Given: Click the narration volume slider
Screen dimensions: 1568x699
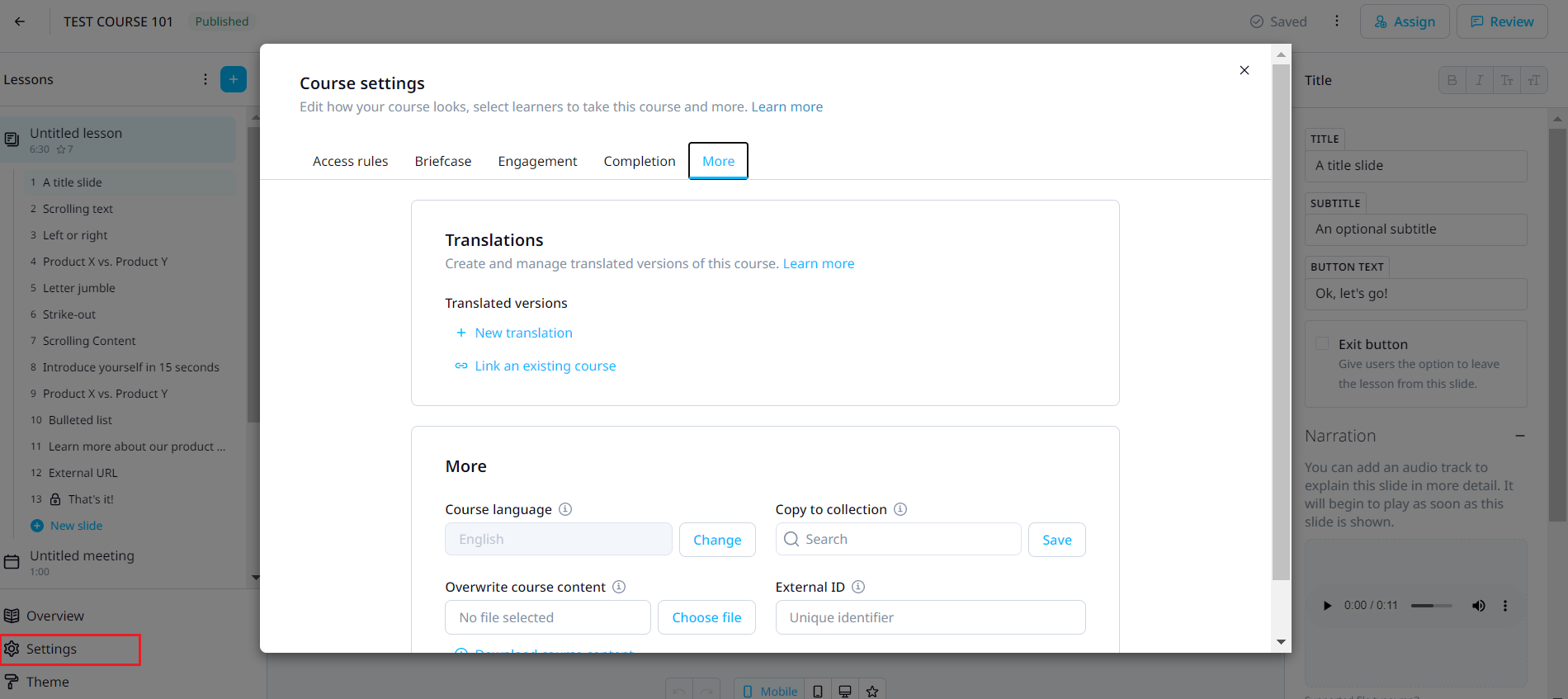Looking at the screenshot, I should [1432, 606].
